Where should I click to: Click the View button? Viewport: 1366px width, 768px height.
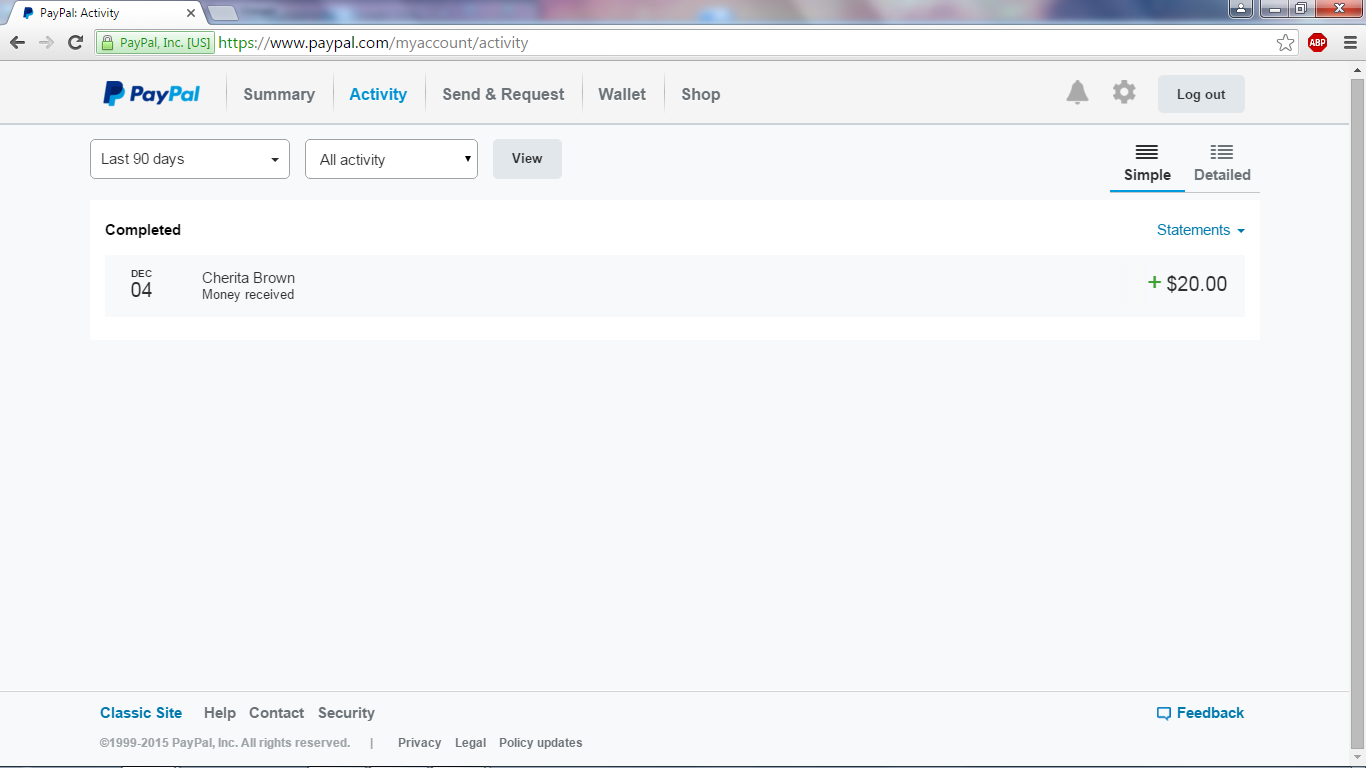pyautogui.click(x=527, y=159)
